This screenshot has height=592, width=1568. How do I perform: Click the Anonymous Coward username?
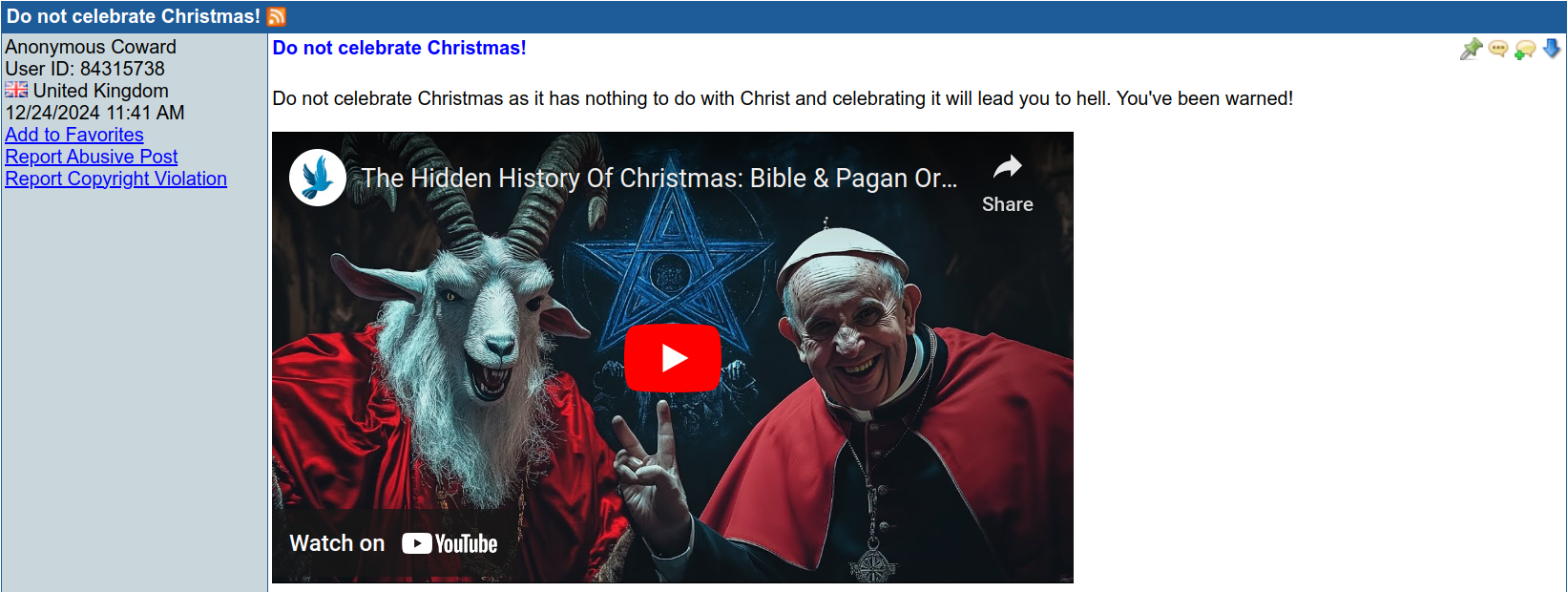[91, 47]
